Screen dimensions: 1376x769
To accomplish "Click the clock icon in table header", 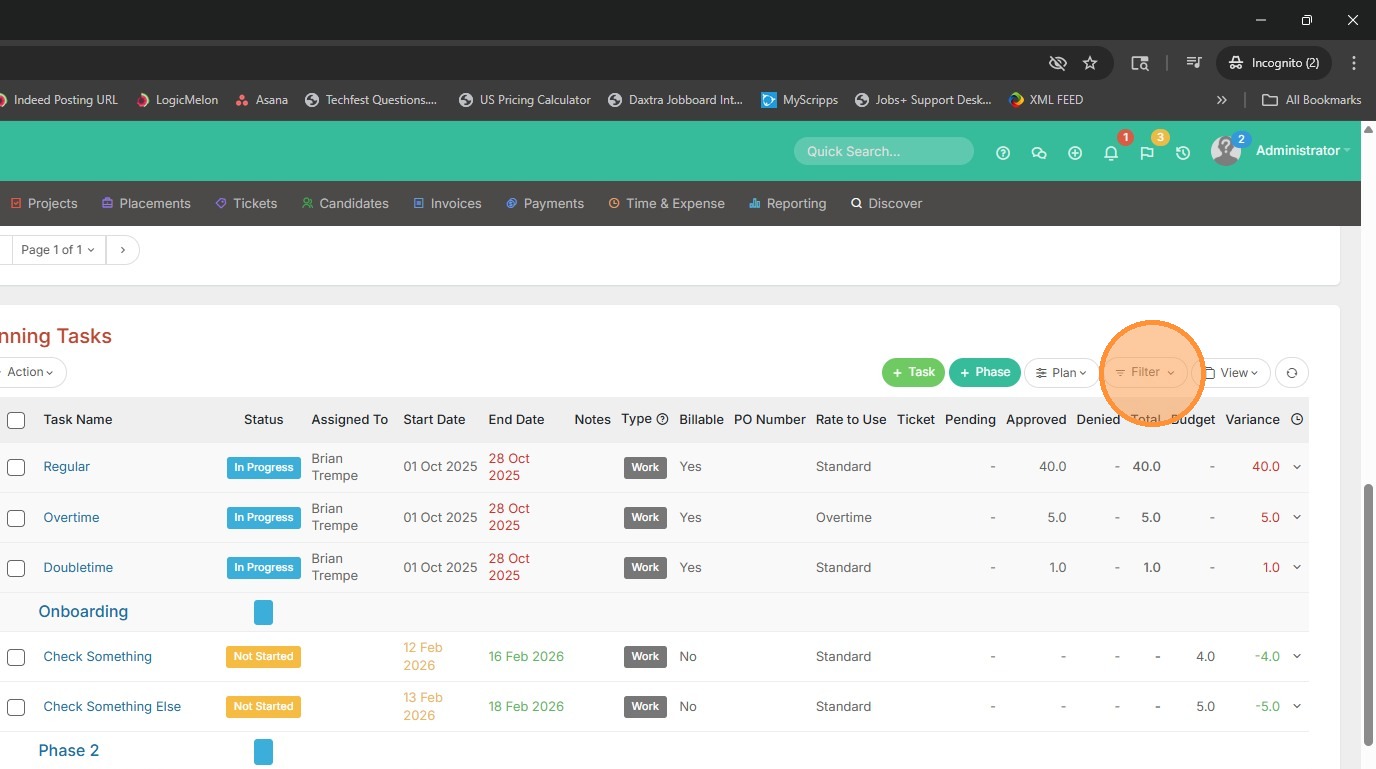I will point(1297,420).
